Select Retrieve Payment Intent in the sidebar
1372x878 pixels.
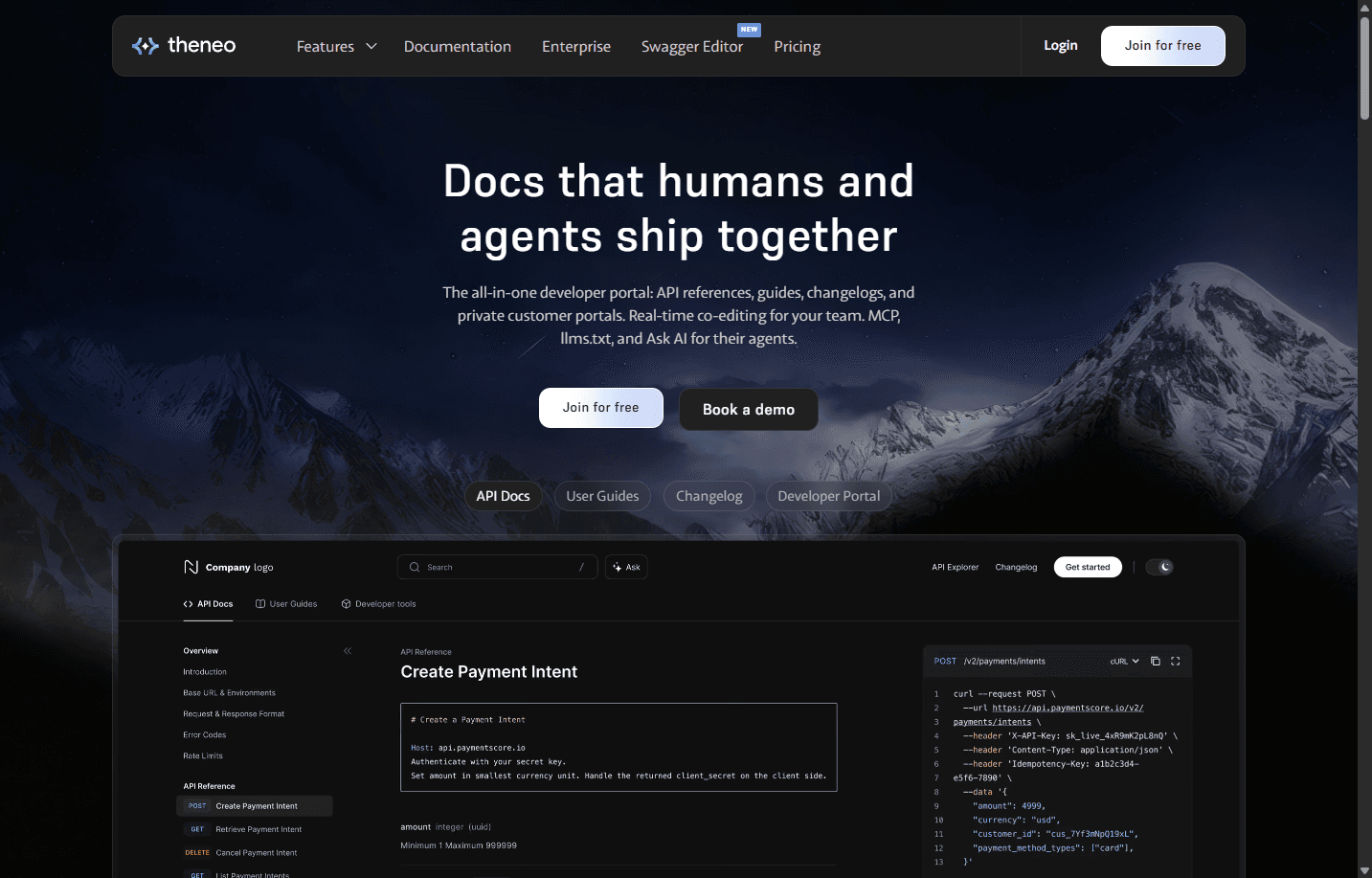[259, 829]
